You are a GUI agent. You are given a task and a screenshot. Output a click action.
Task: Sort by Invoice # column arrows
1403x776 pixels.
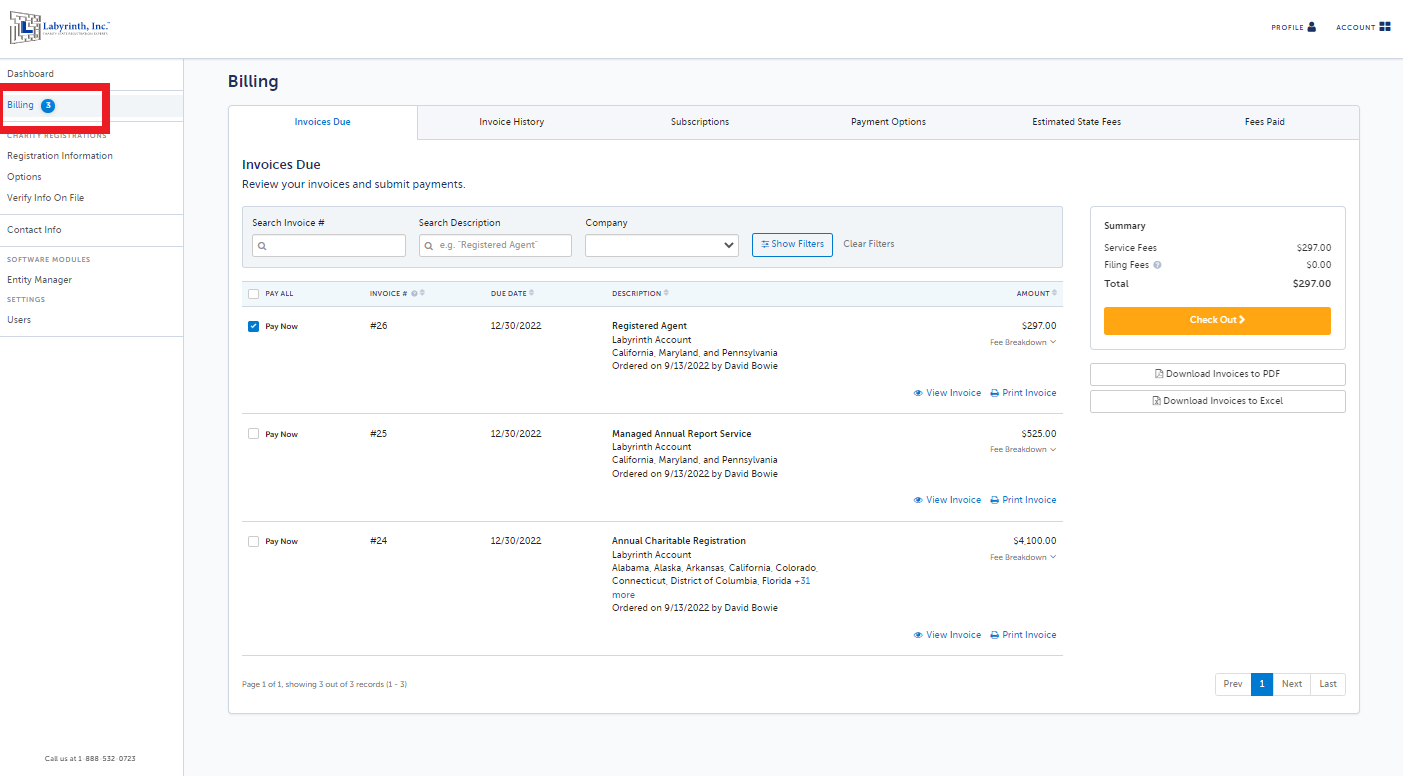point(422,293)
